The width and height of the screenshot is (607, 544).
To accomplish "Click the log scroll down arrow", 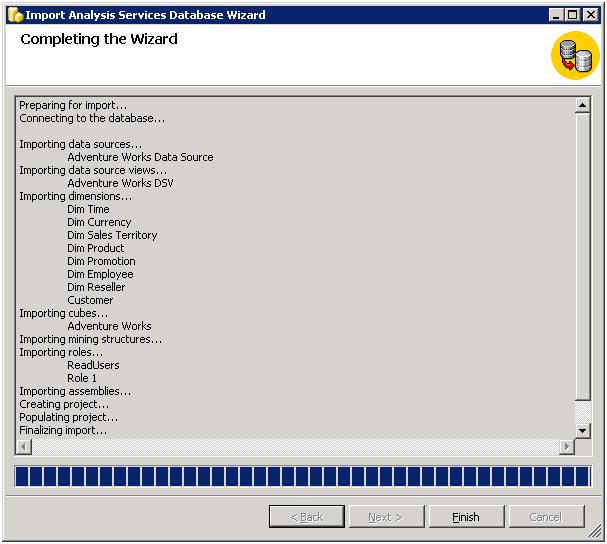I will pyautogui.click(x=583, y=431).
